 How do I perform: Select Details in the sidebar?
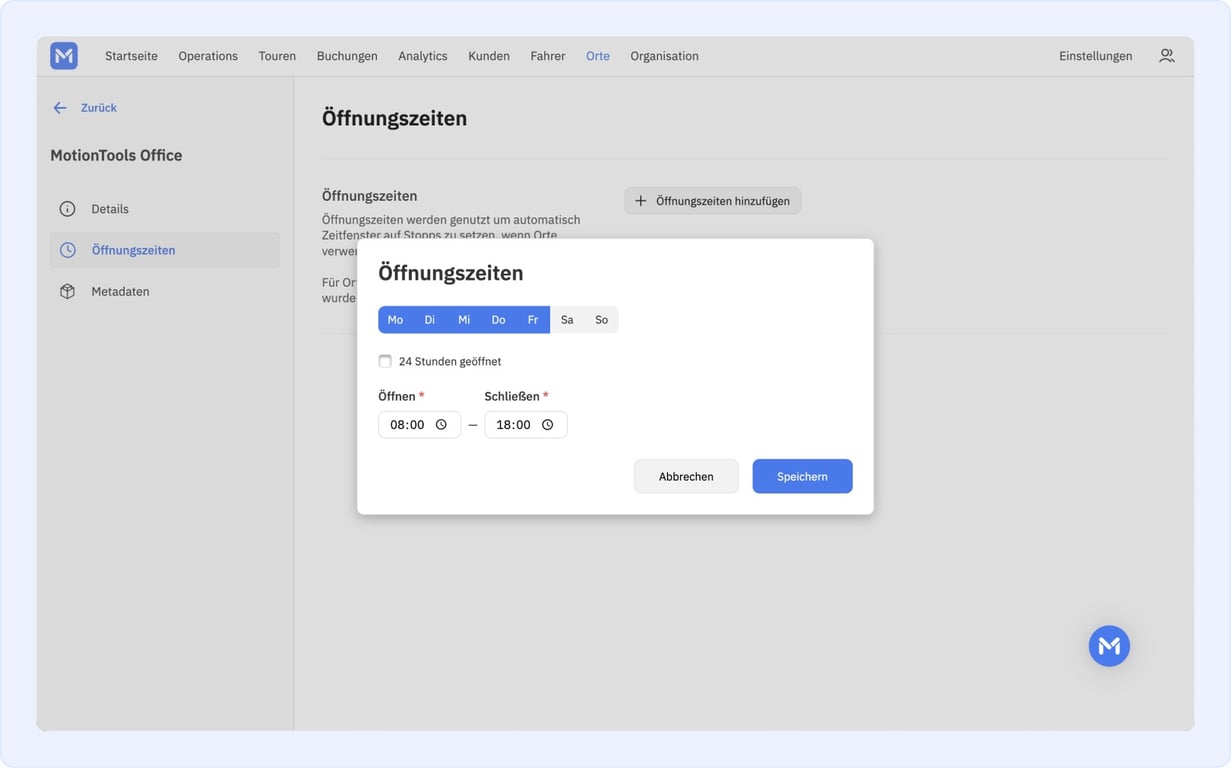165,209
